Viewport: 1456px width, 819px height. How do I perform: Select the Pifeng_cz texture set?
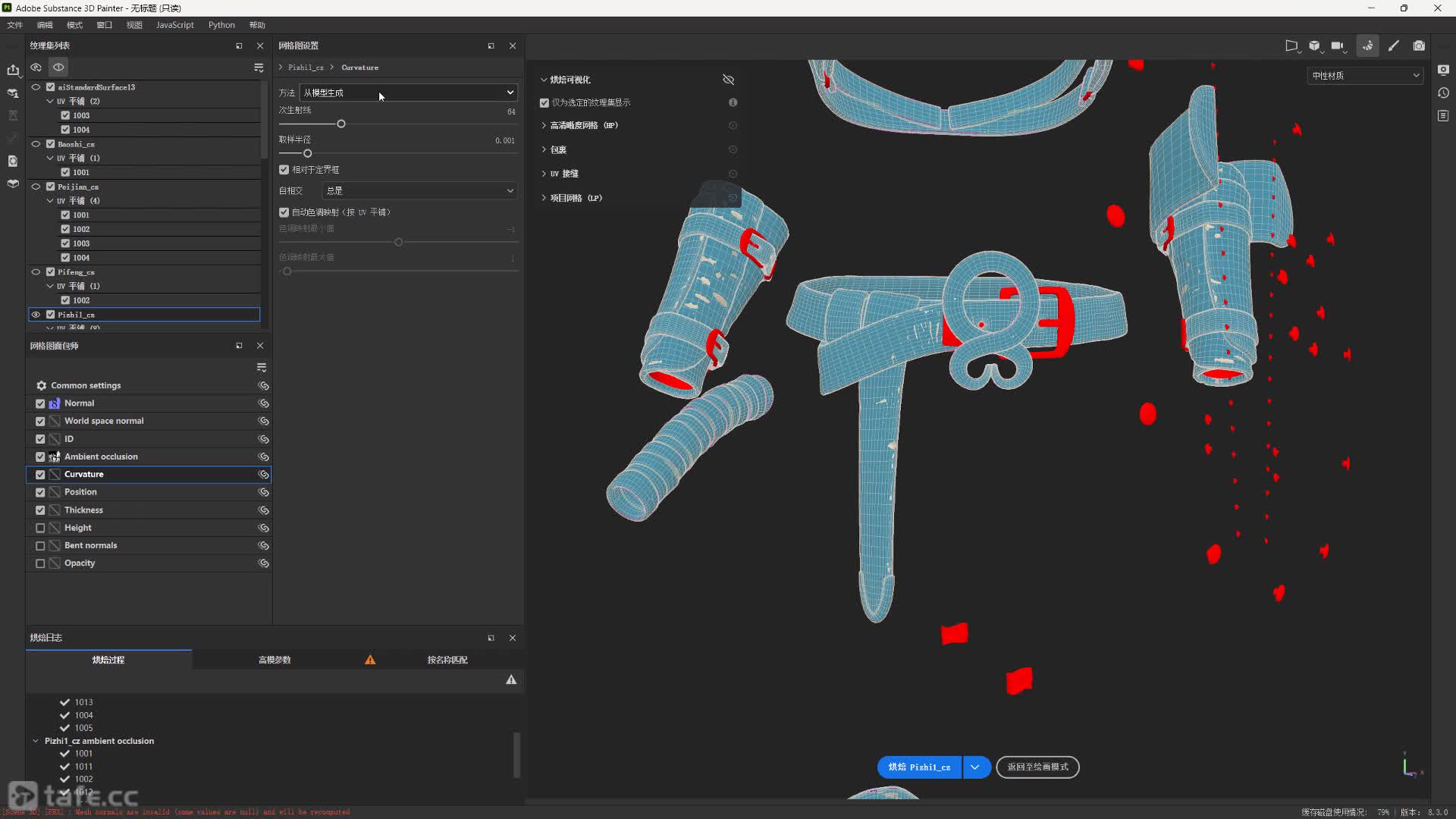[x=144, y=272]
